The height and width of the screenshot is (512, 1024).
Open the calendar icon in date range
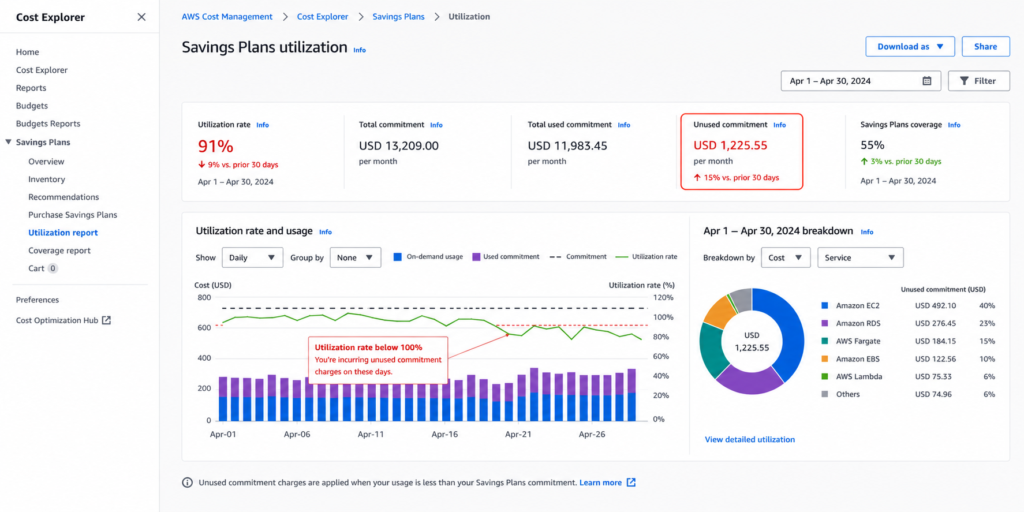tap(927, 81)
